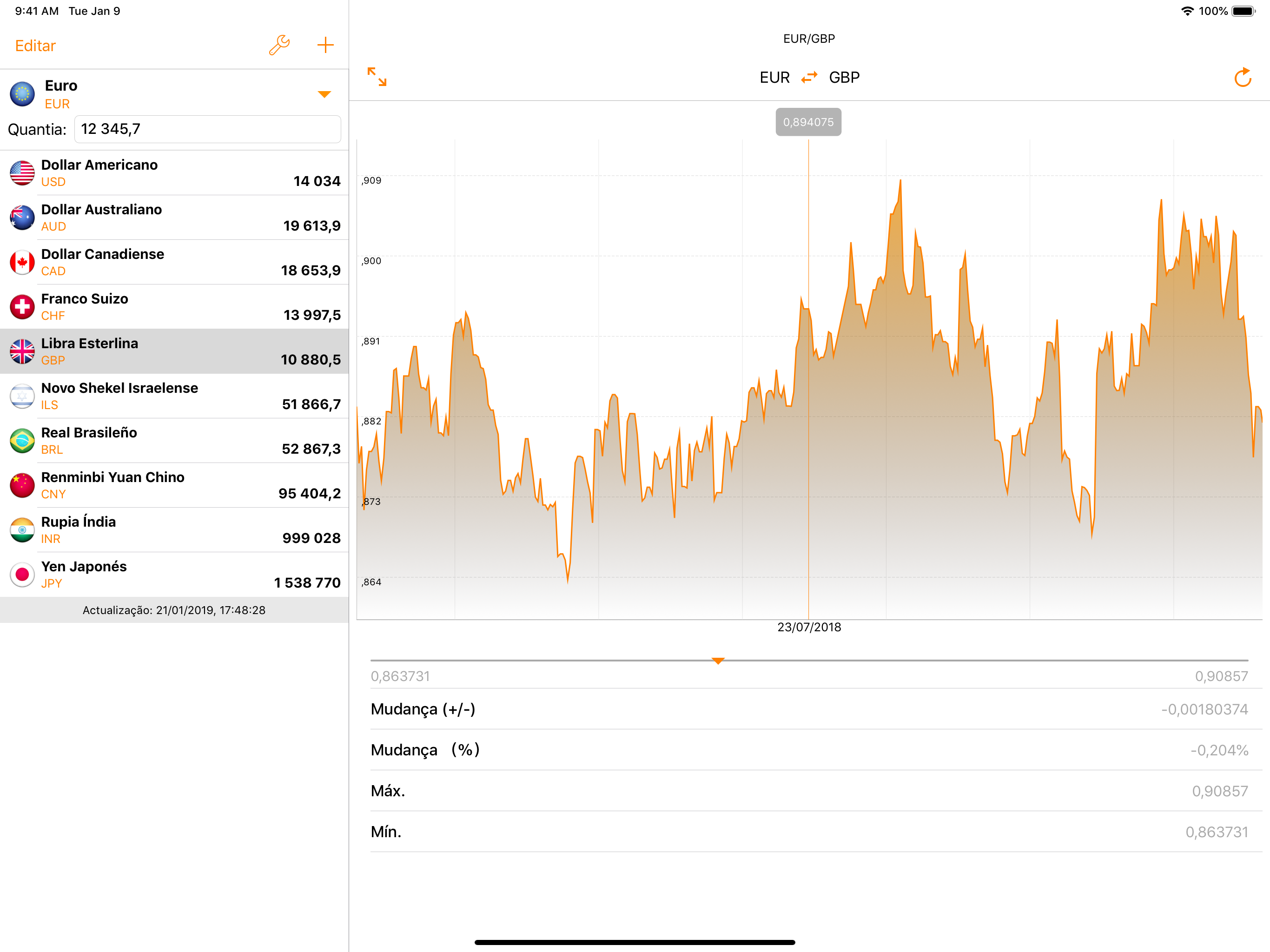Open the Rupia Índia INR row
This screenshot has width=1270, height=952.
pyautogui.click(x=174, y=529)
